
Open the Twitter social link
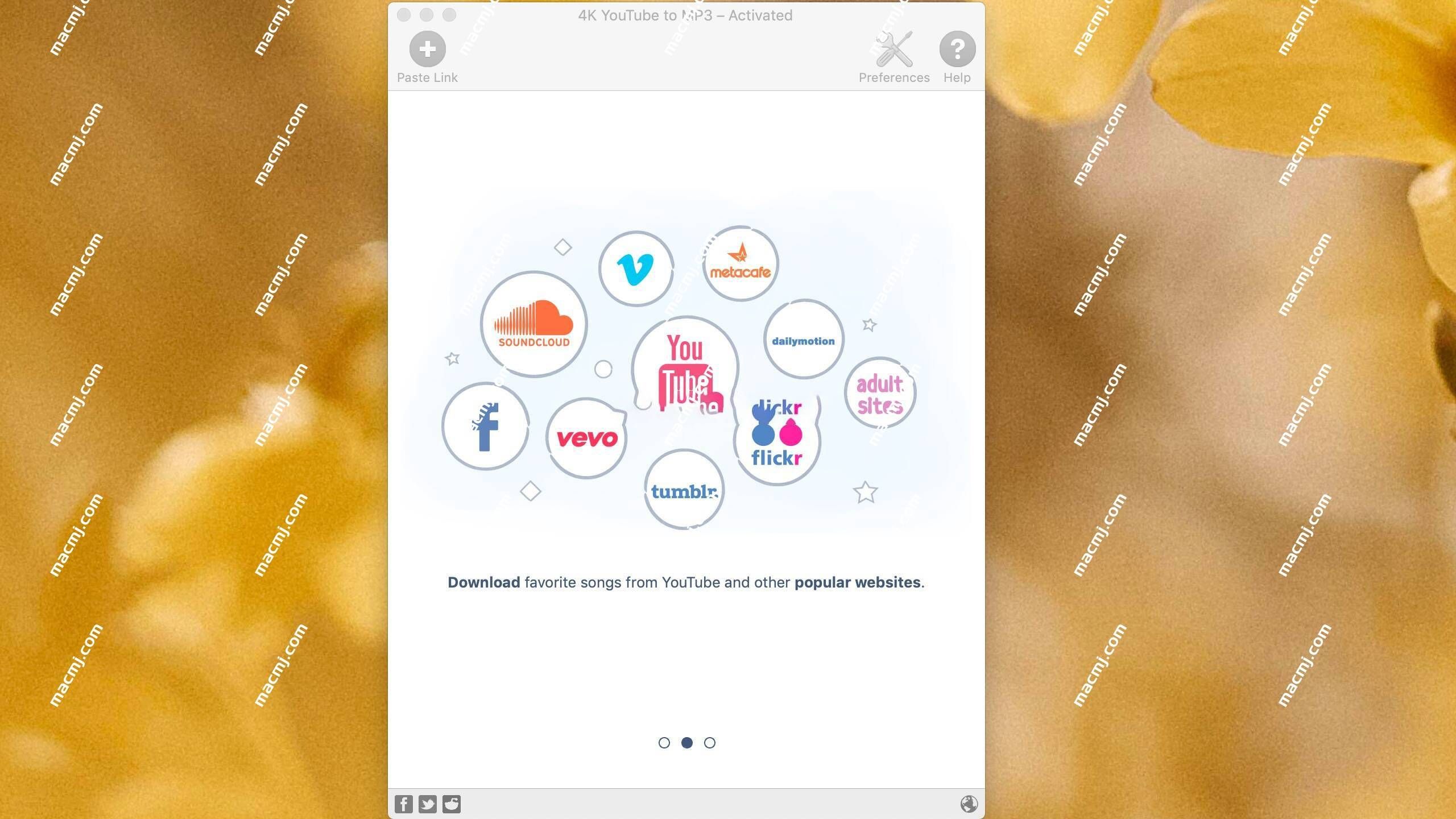click(427, 804)
